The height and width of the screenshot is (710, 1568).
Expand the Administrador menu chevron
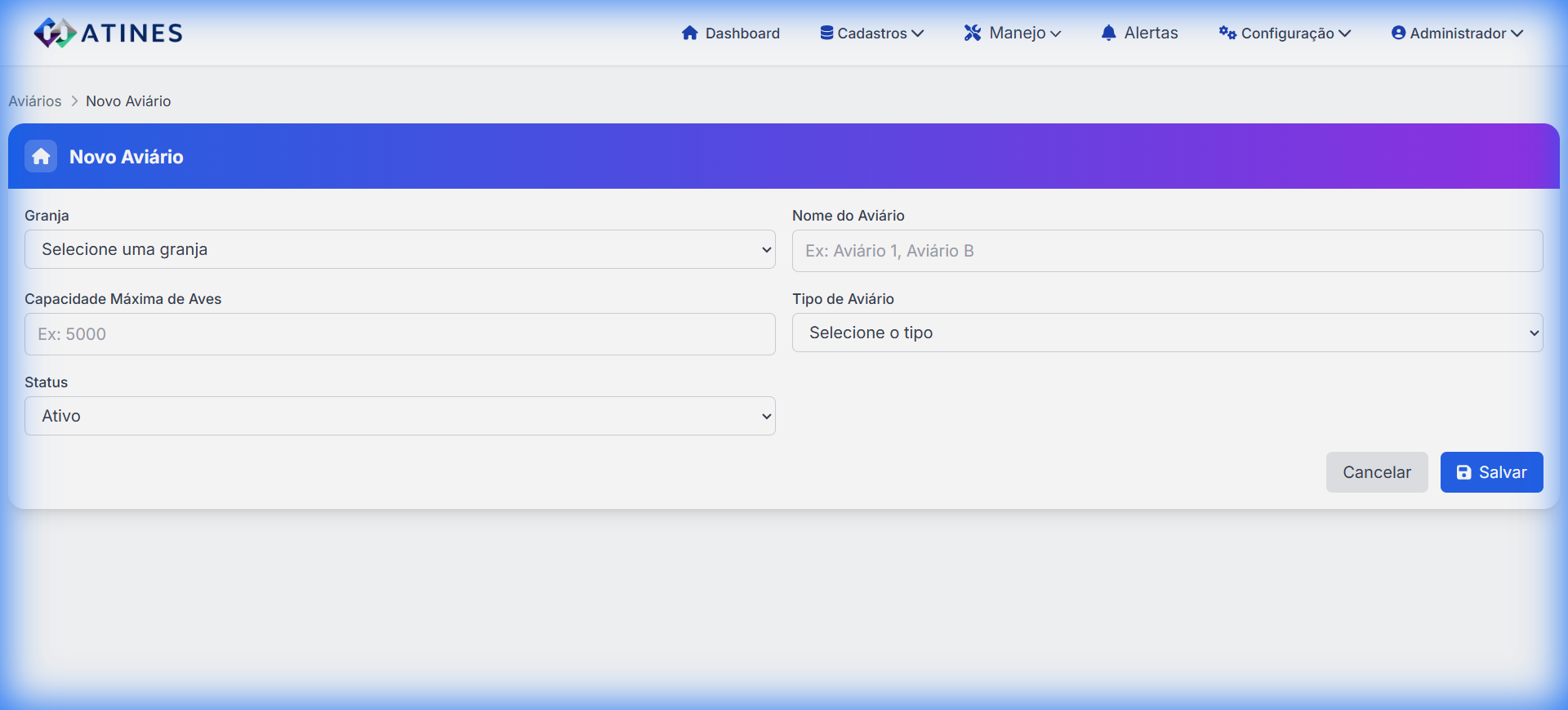pyautogui.click(x=1517, y=33)
